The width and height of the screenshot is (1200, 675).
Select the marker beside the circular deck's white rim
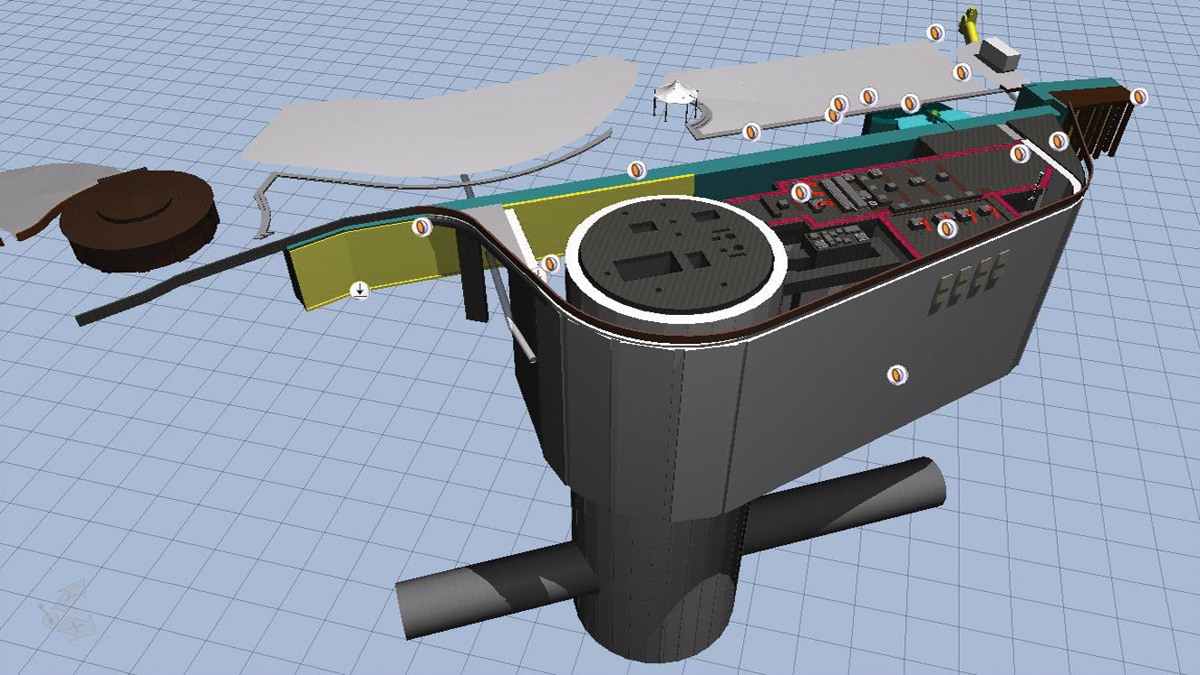click(550, 264)
